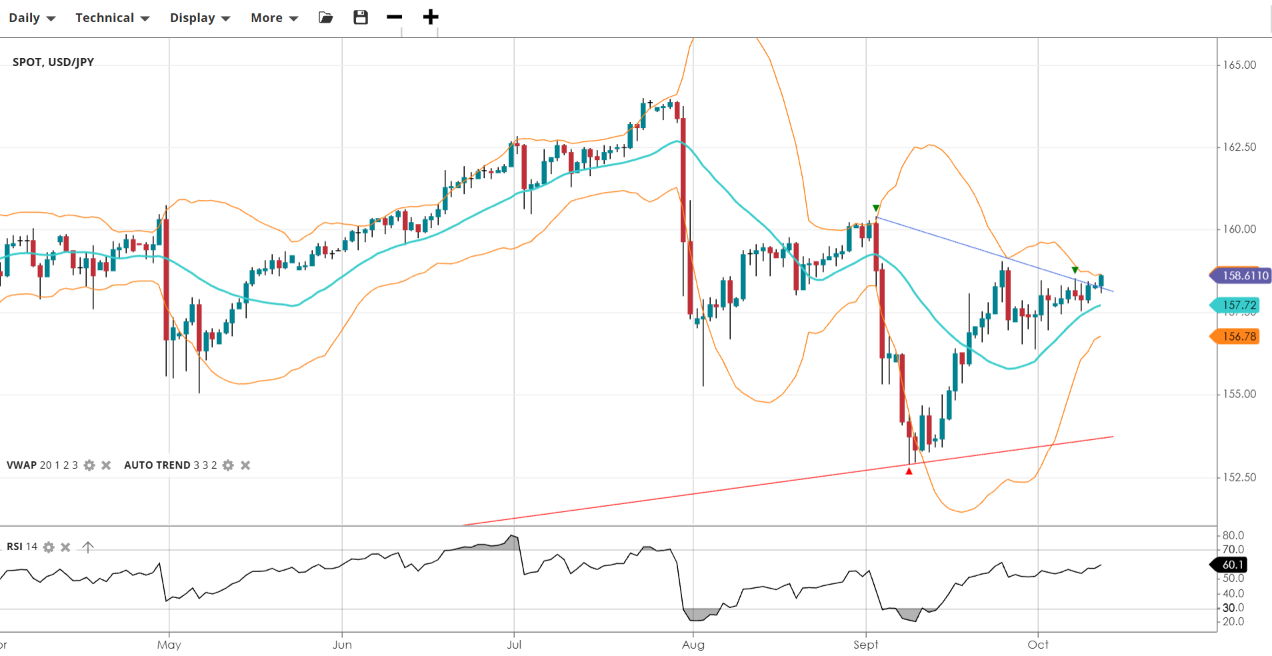Click the VWAP 20 1 2 3 label
The image size is (1272, 656).
click(42, 465)
